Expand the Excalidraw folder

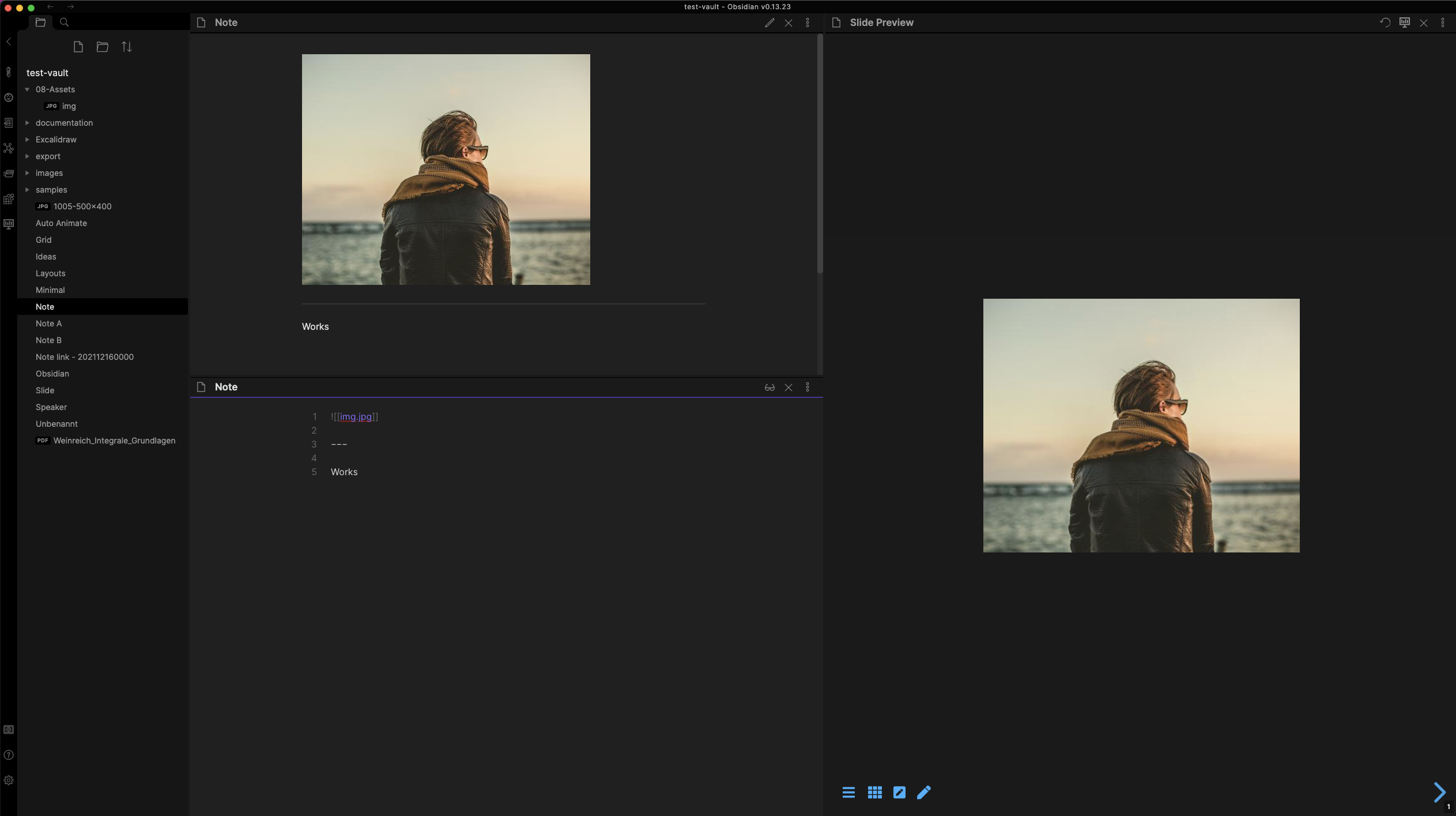(x=27, y=139)
